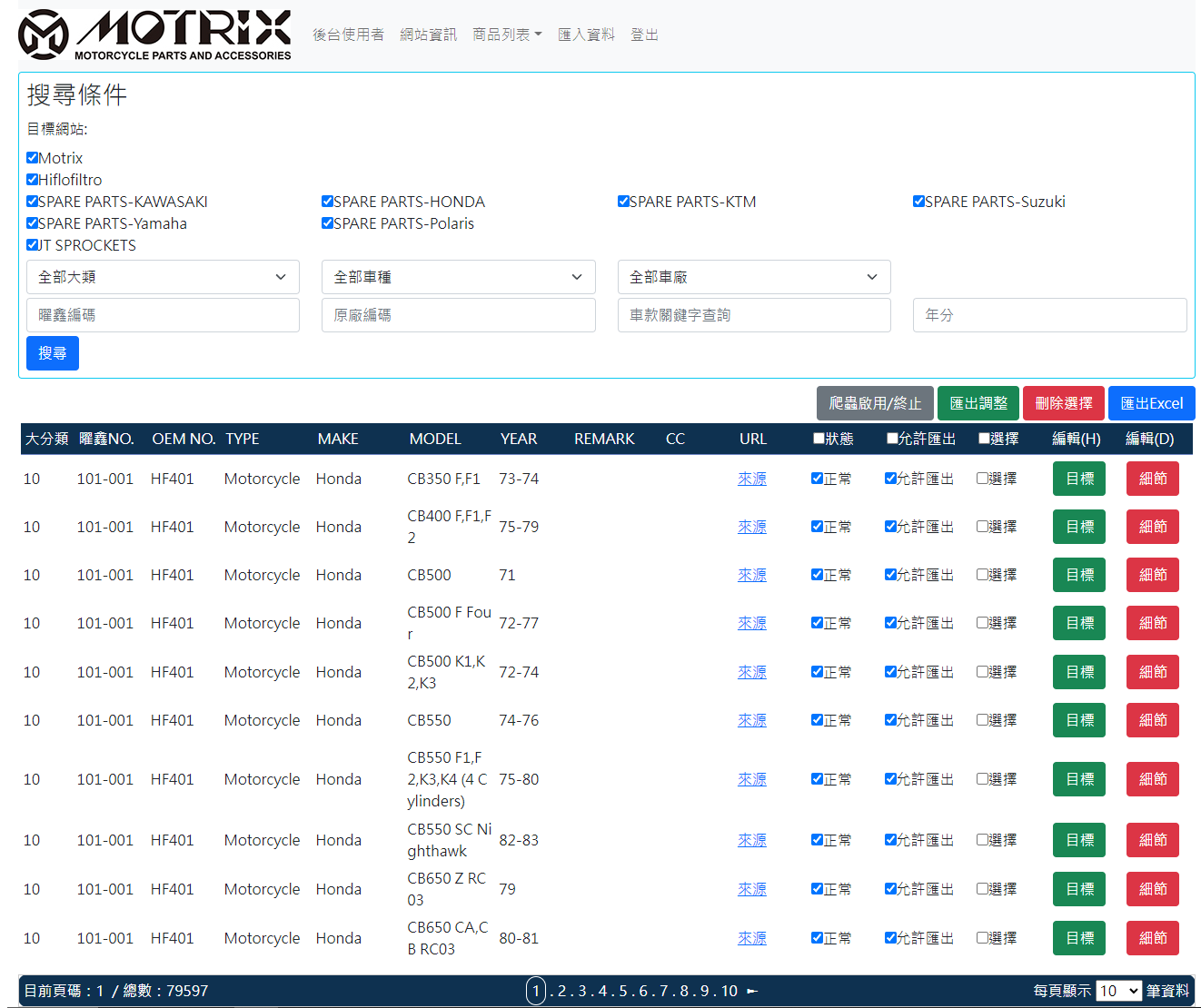Screen dimensions: 1201x1008
Task: Click 細節 button in CB500 F Four row
Action: click(x=1153, y=623)
